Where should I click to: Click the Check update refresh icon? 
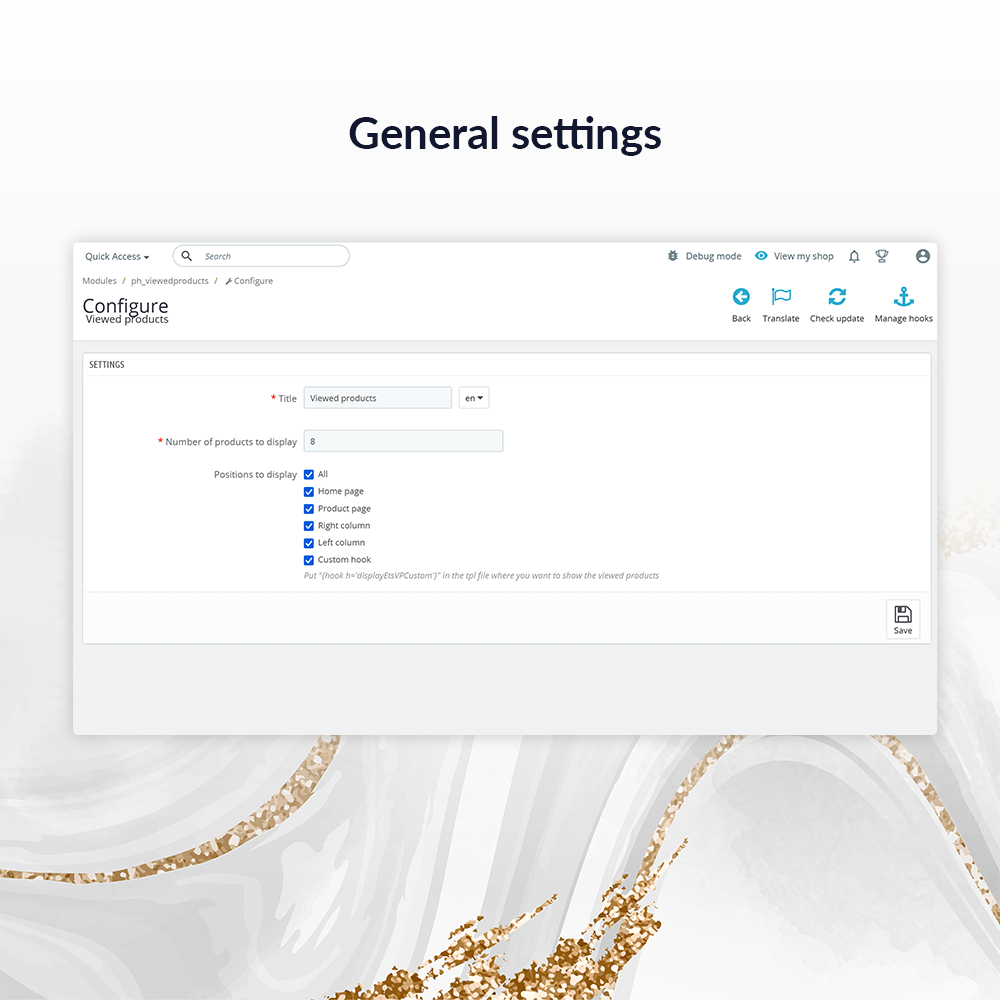pos(837,297)
